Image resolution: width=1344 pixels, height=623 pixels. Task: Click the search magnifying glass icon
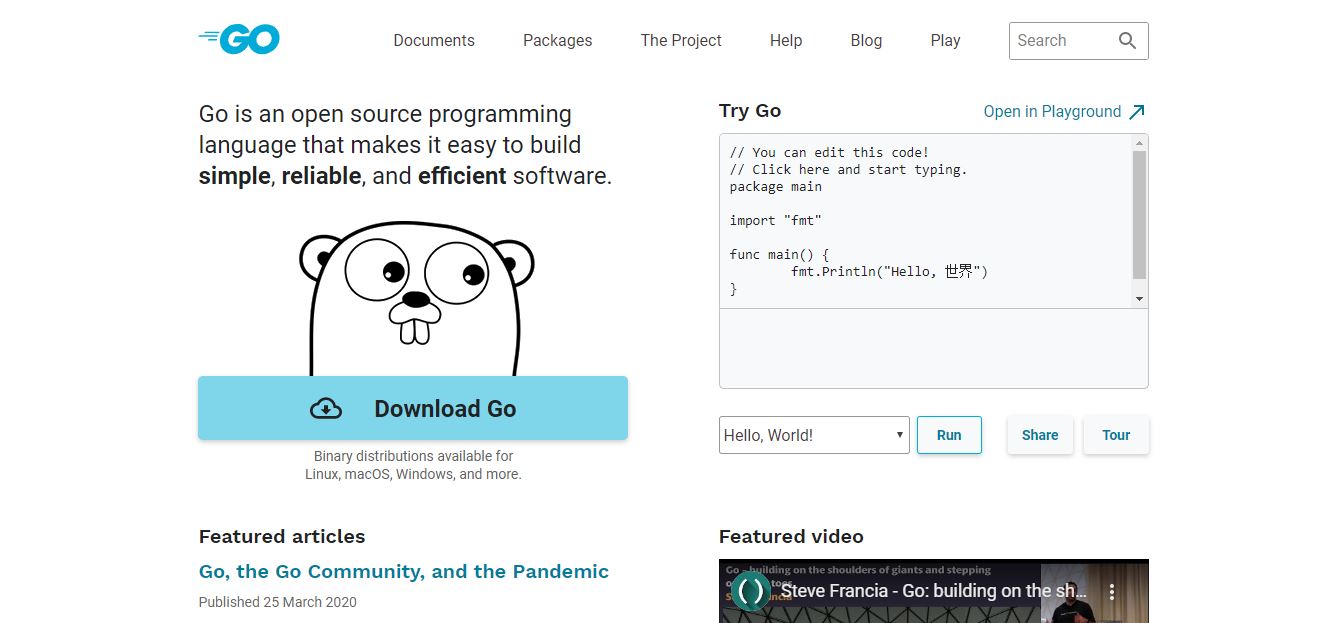coord(1127,41)
